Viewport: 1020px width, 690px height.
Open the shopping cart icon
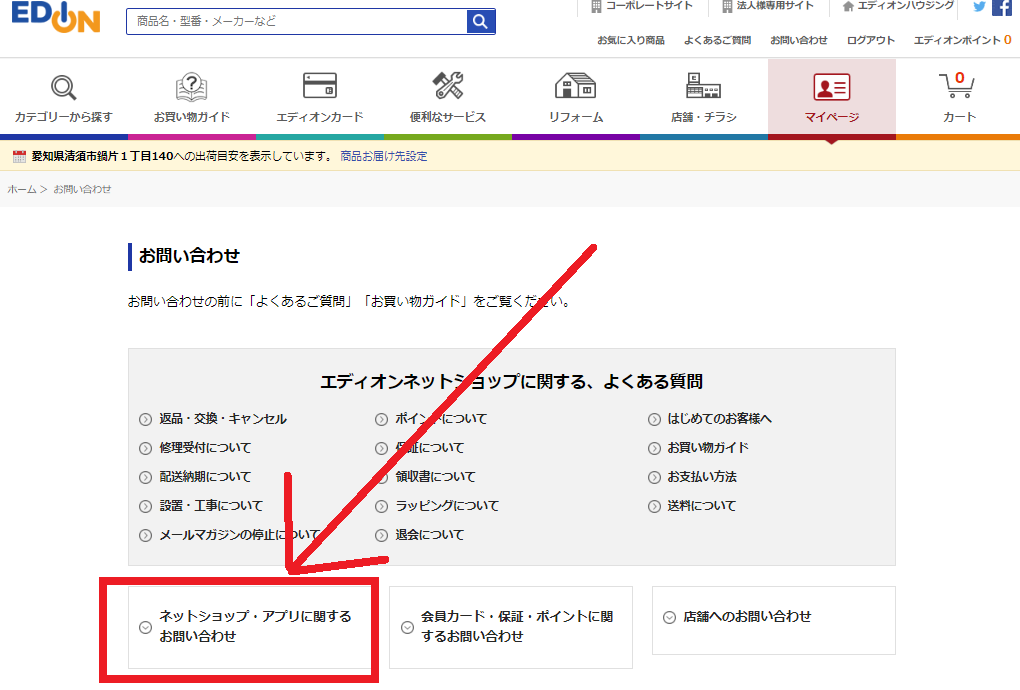point(958,88)
